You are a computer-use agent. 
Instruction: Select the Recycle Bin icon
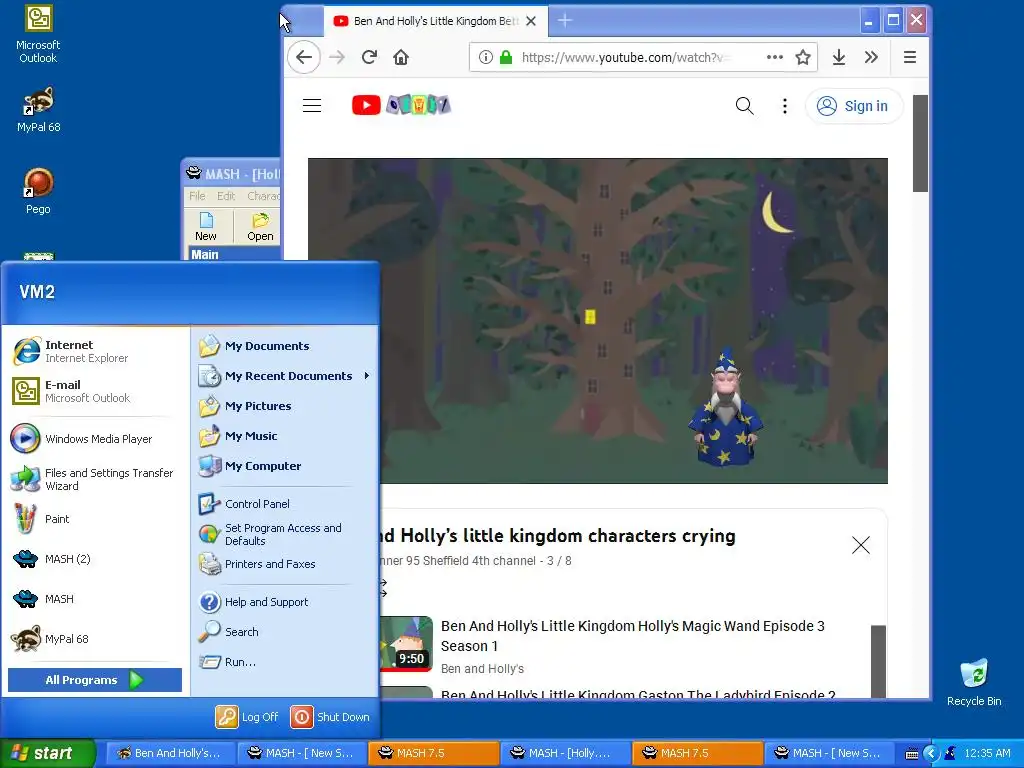[974, 683]
